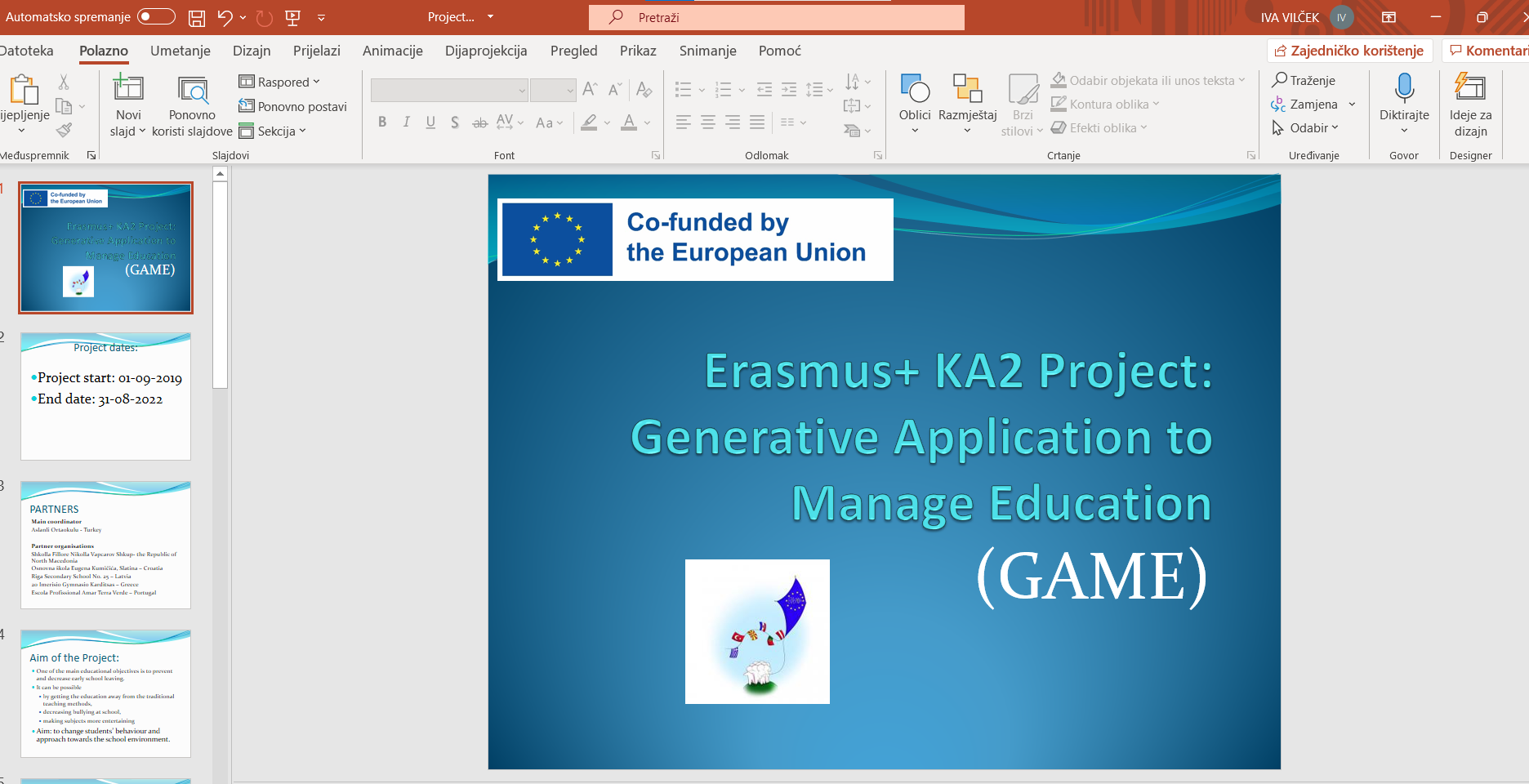Open the Pregled tab

point(574,51)
